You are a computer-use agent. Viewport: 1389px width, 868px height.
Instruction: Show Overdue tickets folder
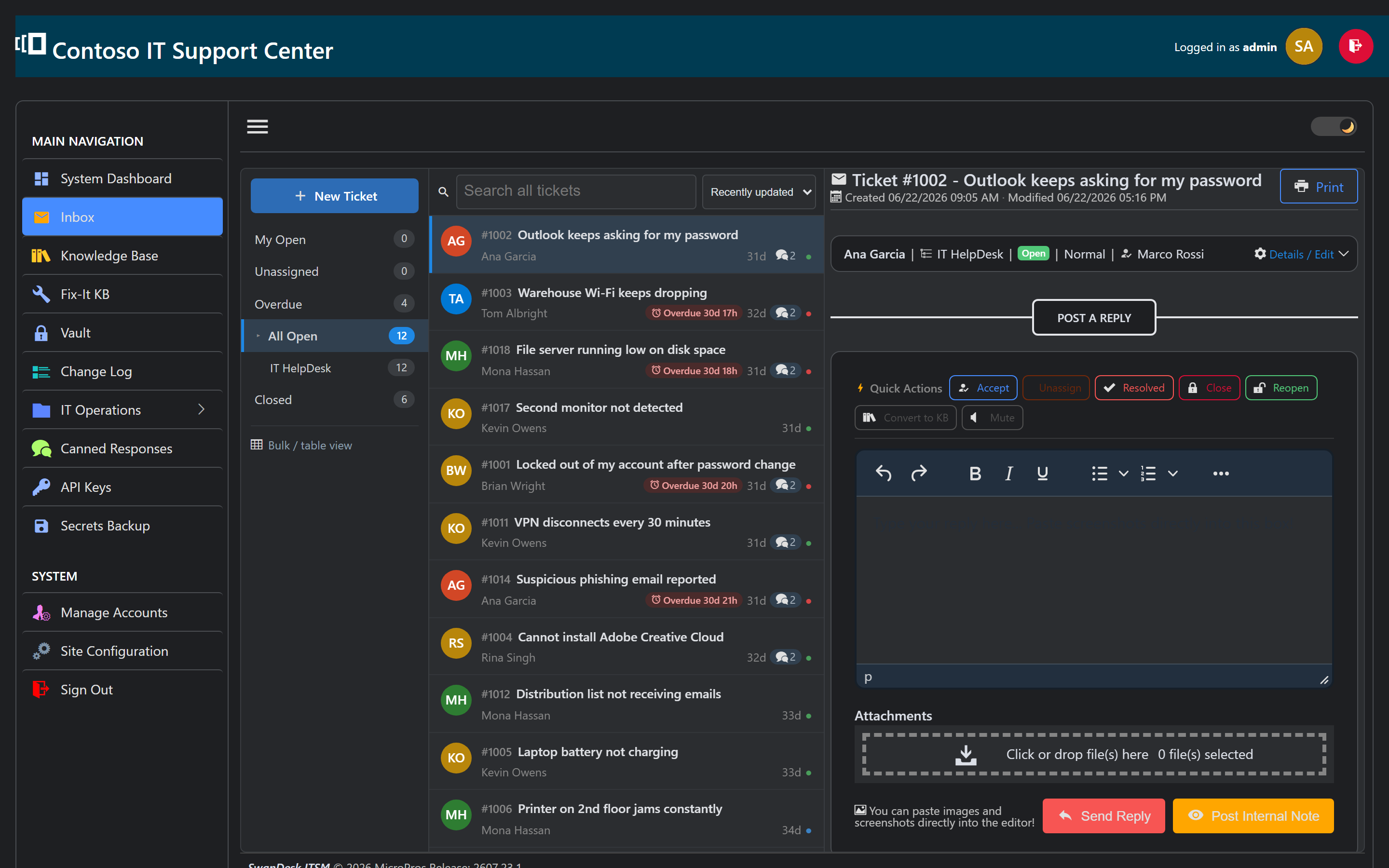335,304
